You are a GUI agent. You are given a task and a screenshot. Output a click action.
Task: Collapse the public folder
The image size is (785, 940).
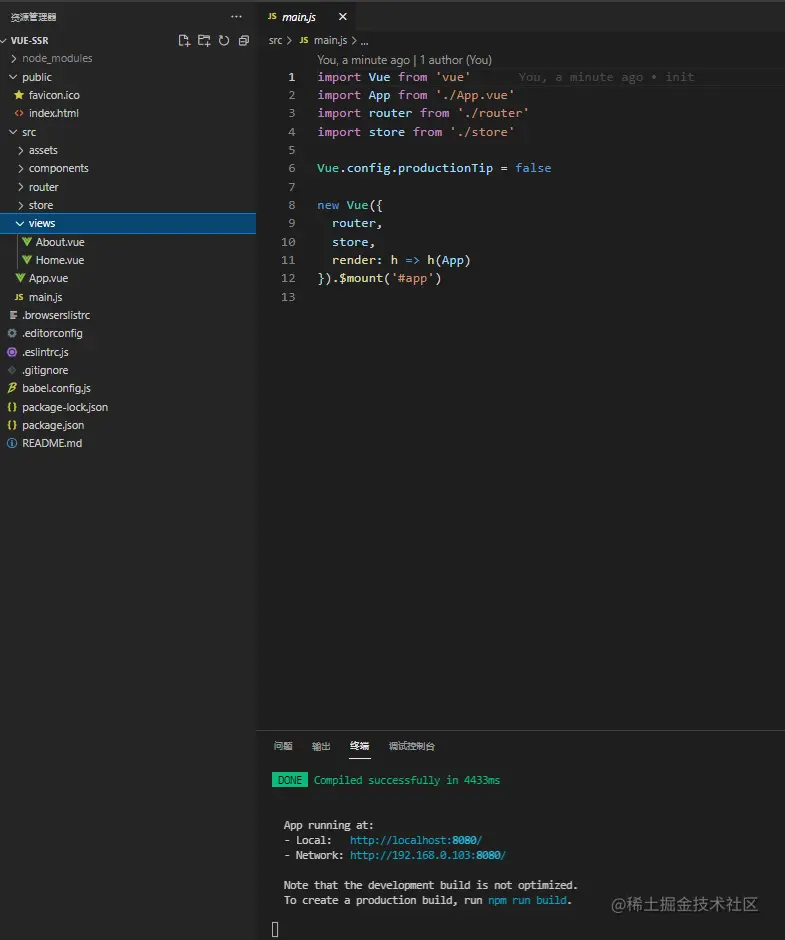13,77
